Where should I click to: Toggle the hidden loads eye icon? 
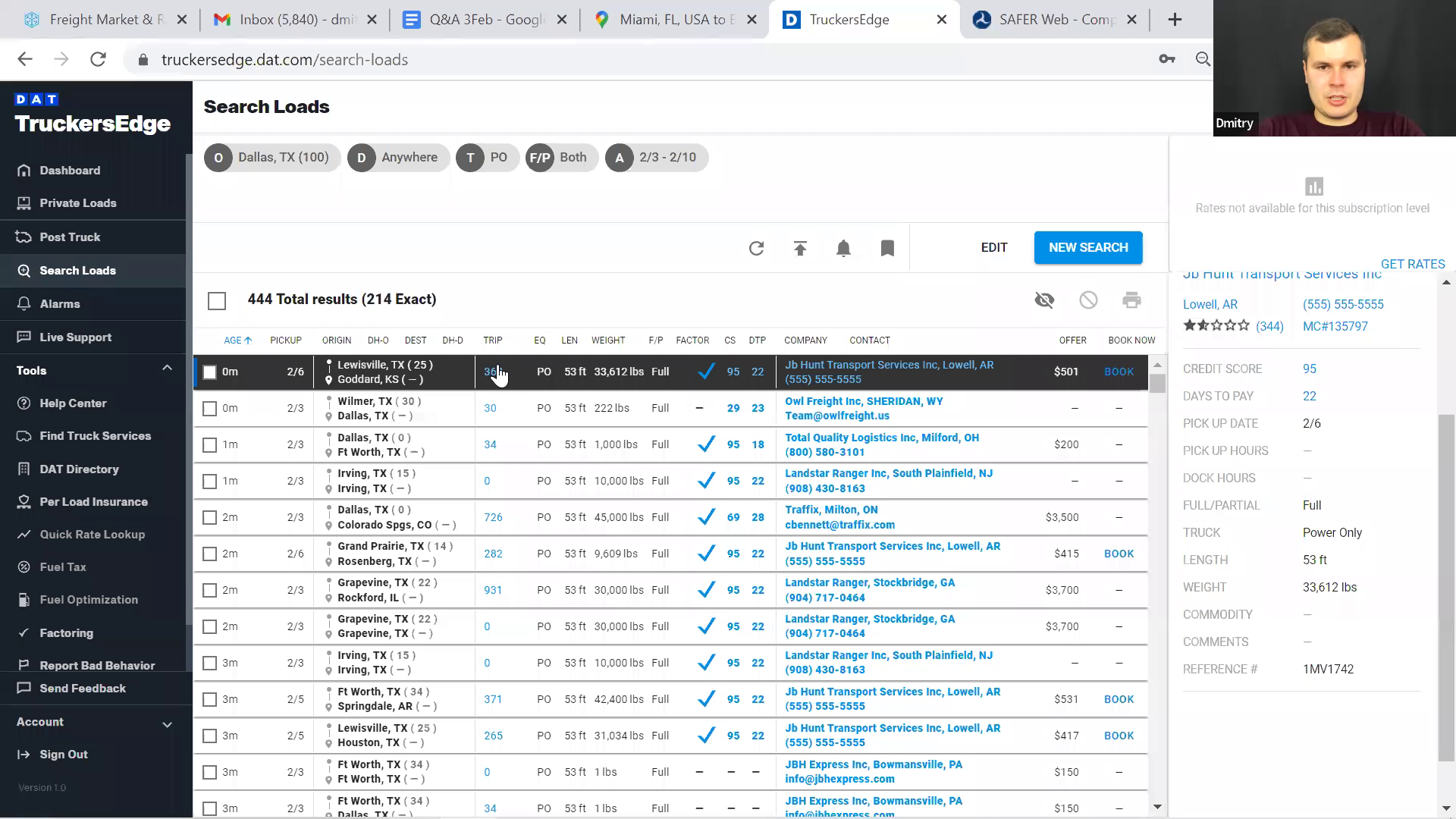1044,300
